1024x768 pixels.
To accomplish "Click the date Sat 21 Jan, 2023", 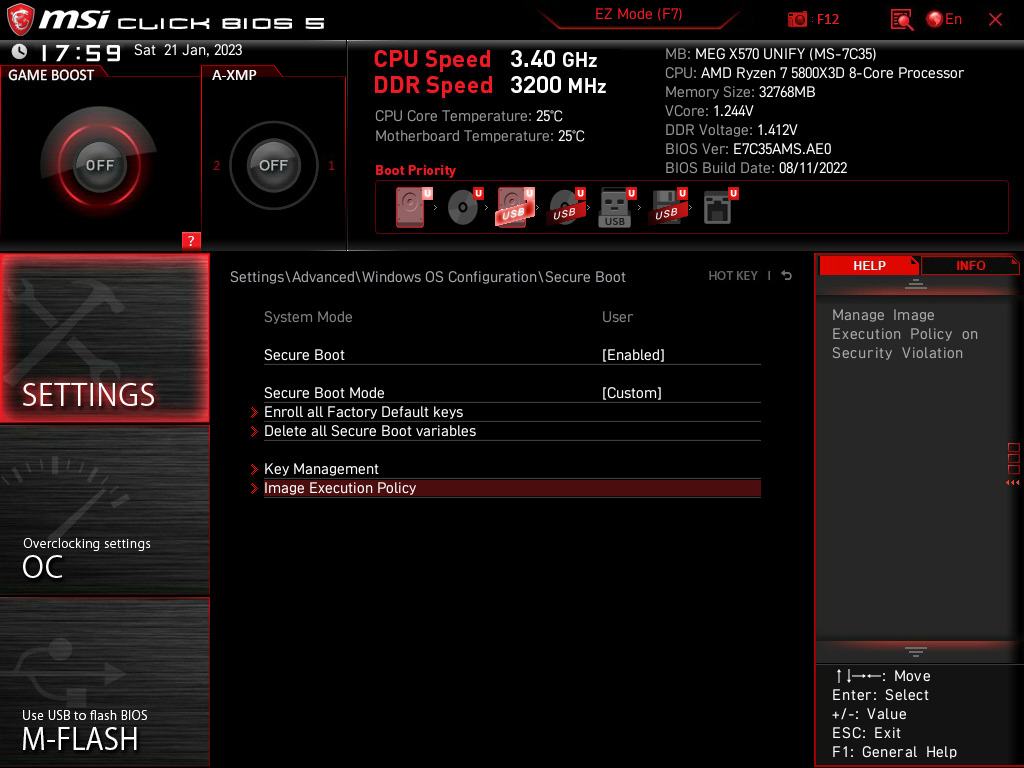I will pos(188,50).
